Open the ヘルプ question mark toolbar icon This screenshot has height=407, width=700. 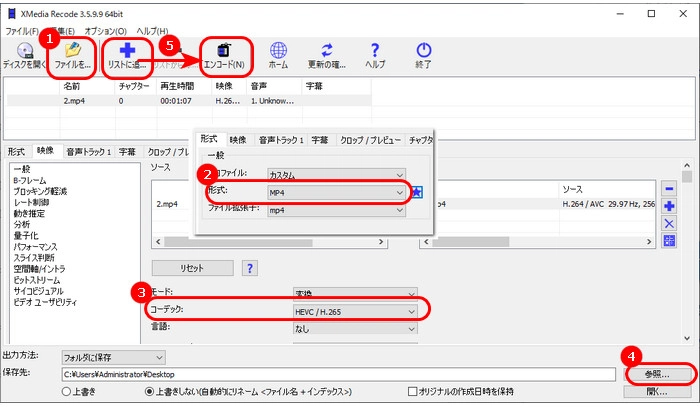point(375,50)
